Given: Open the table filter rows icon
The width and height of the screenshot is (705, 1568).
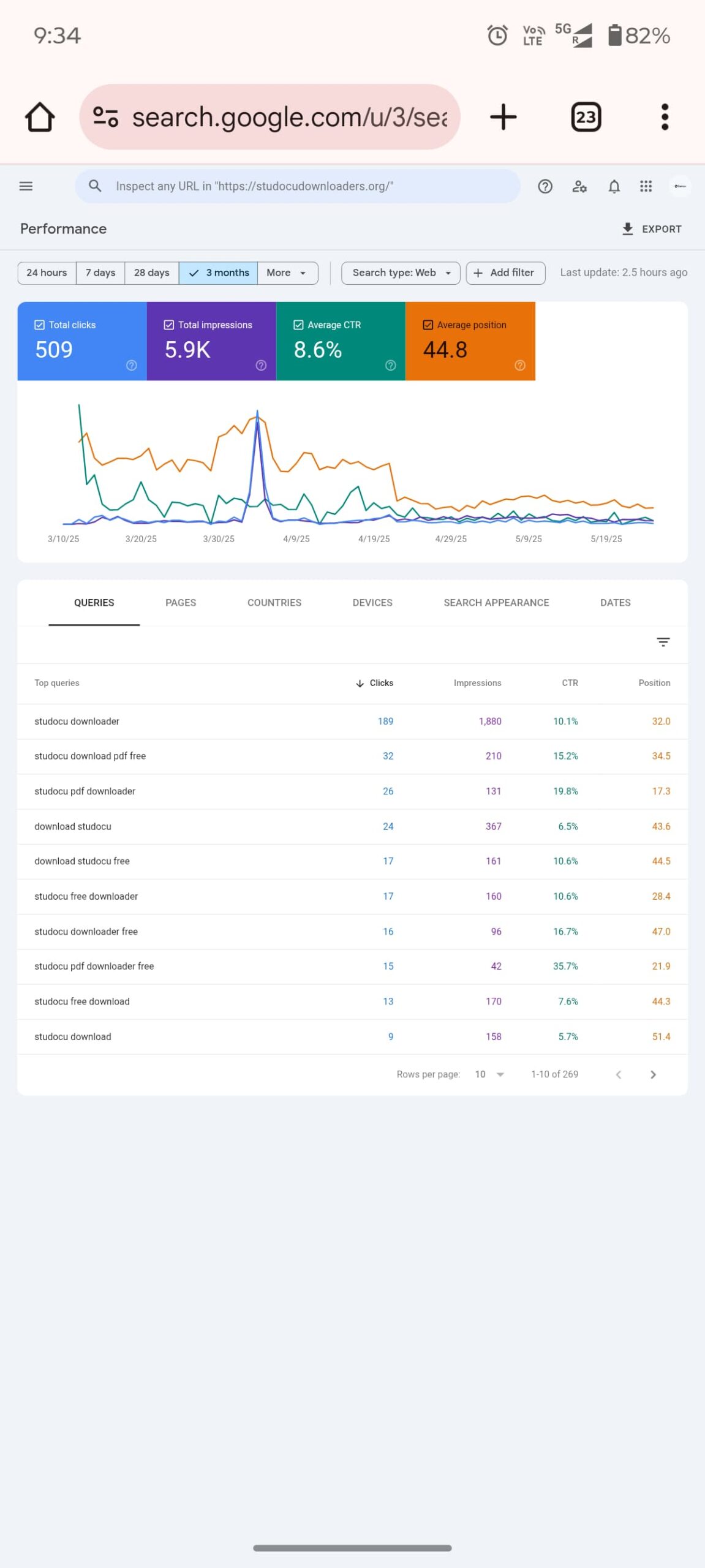Looking at the screenshot, I should click(663, 642).
